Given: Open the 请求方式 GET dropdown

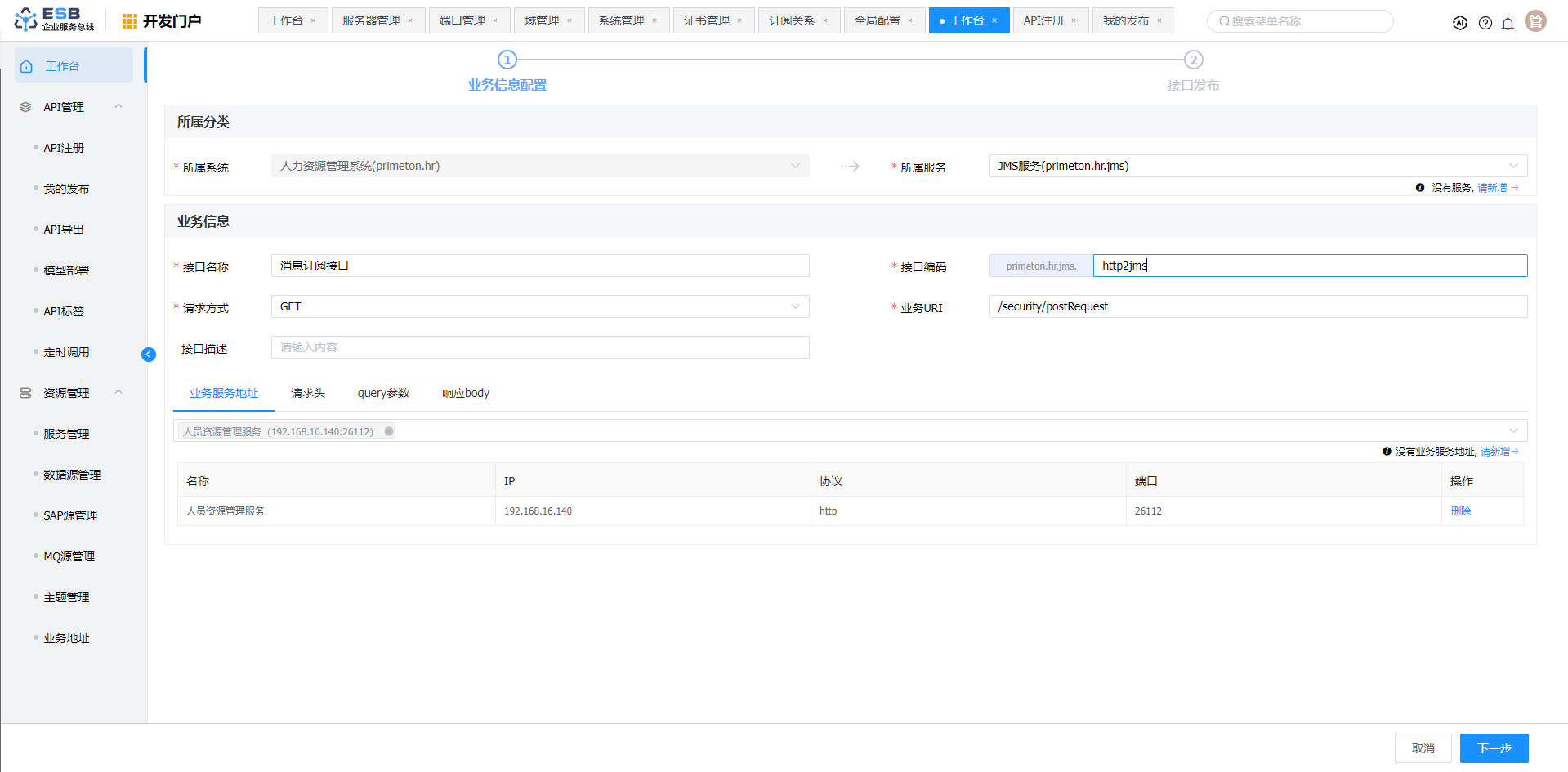Looking at the screenshot, I should [539, 306].
